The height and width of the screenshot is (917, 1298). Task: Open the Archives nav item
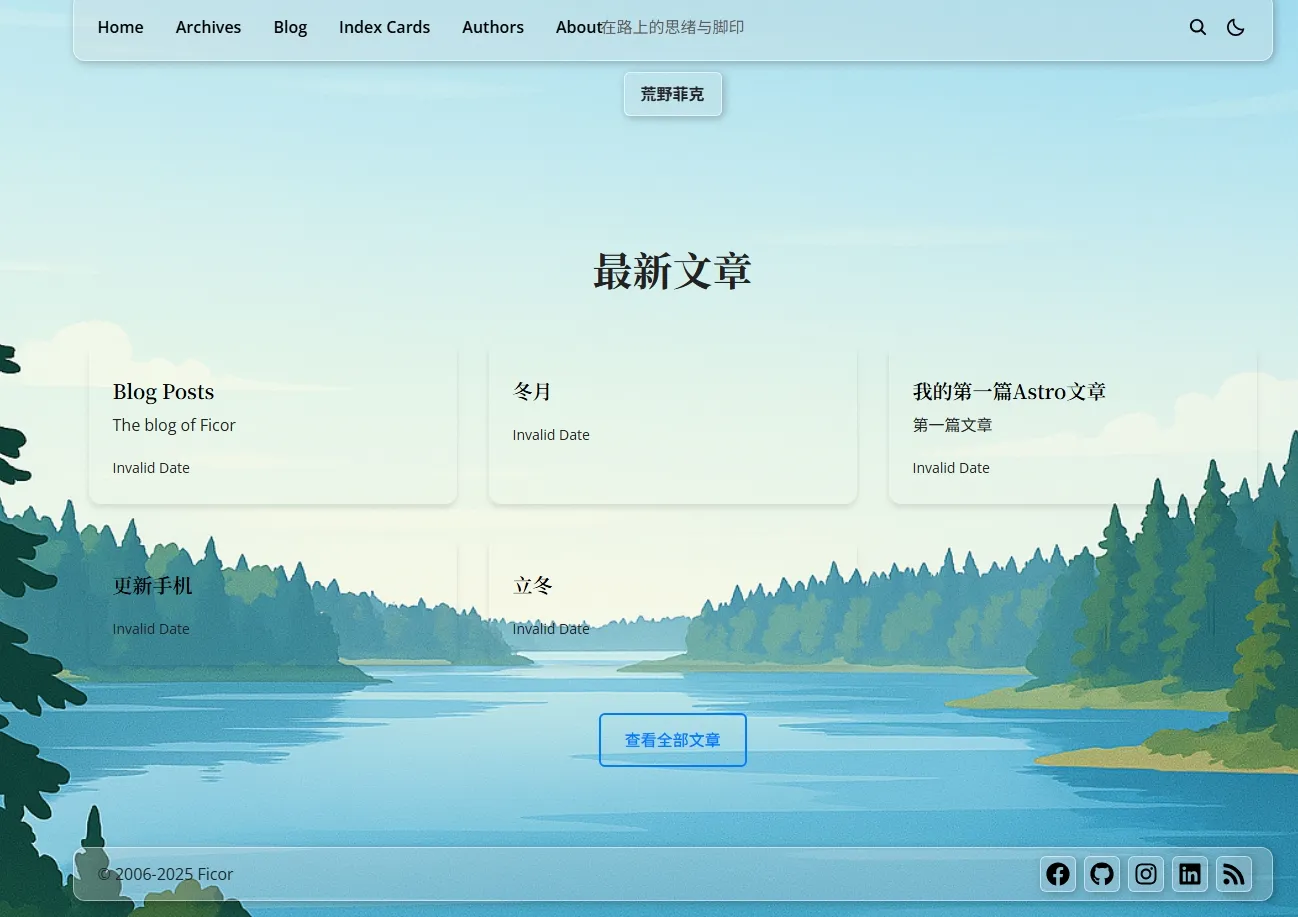click(208, 27)
